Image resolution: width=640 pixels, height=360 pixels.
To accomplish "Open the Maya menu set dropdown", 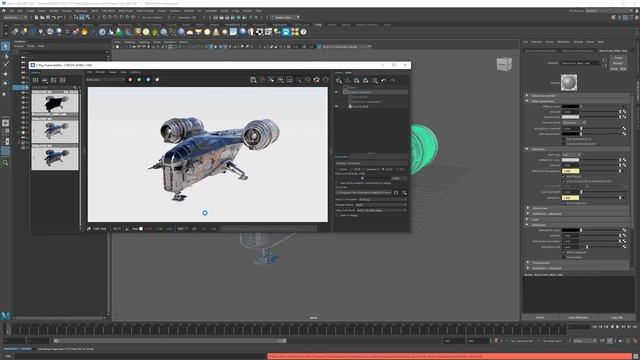I will (x=15, y=18).
